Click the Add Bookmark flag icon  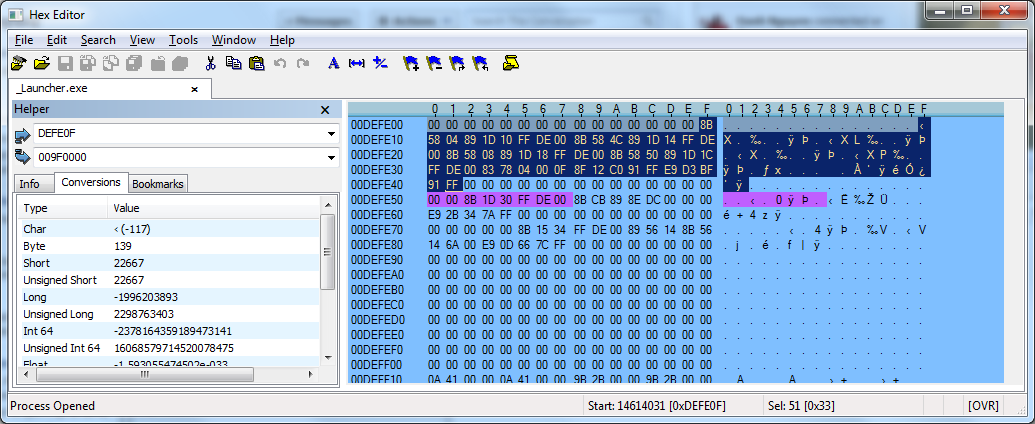click(410, 64)
